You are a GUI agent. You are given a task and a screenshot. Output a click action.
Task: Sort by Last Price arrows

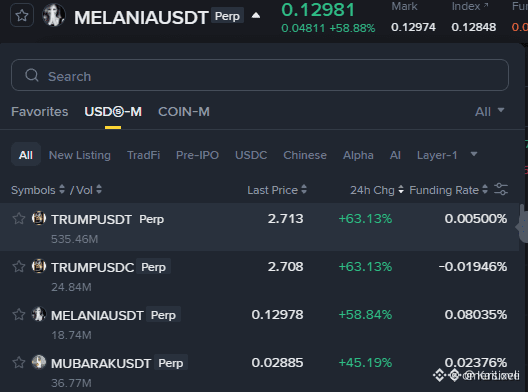tap(304, 189)
